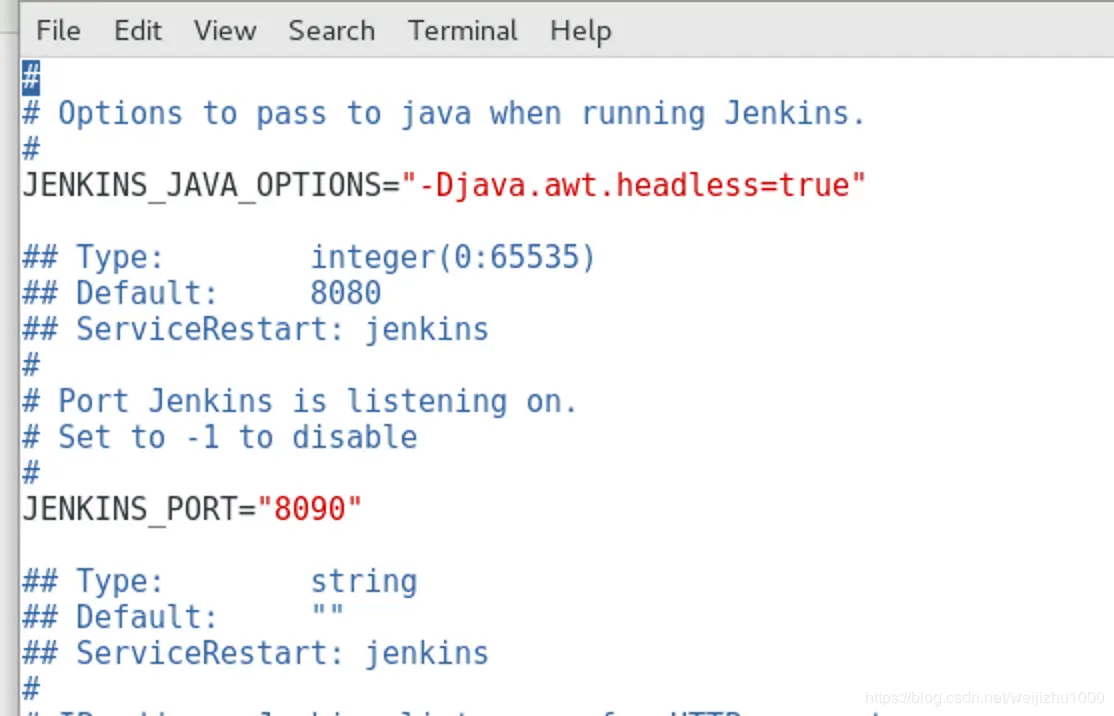Click first '## ServiceRestart: jenkins' line

[x=256, y=330]
